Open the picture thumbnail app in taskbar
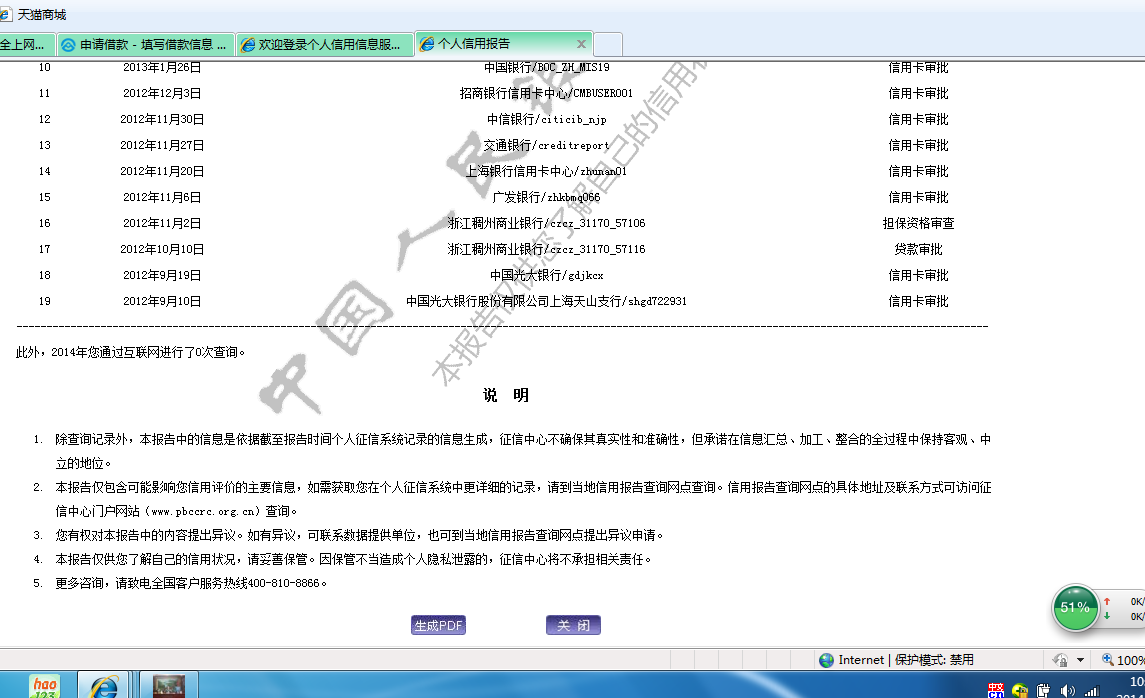Image resolution: width=1145 pixels, height=698 pixels. click(169, 686)
